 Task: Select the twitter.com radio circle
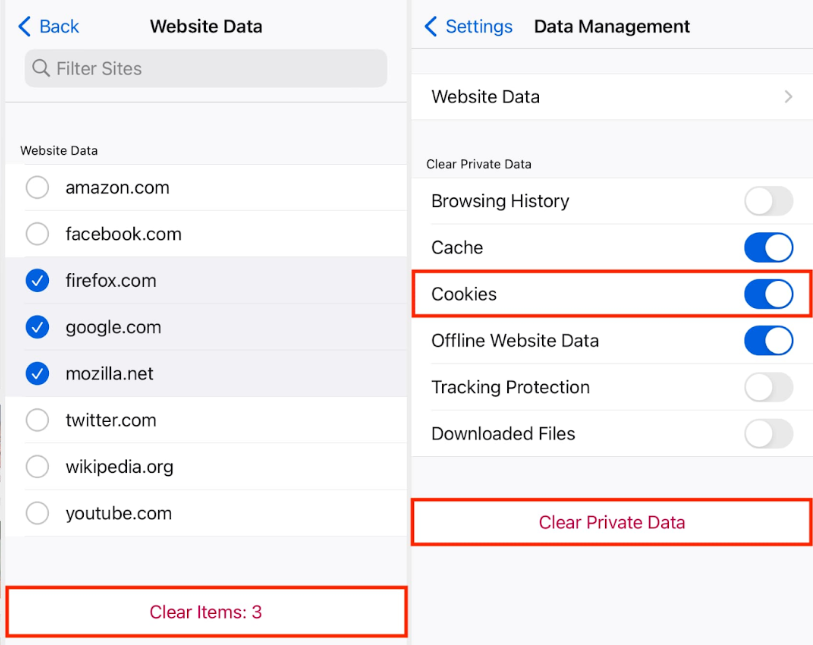[37, 420]
